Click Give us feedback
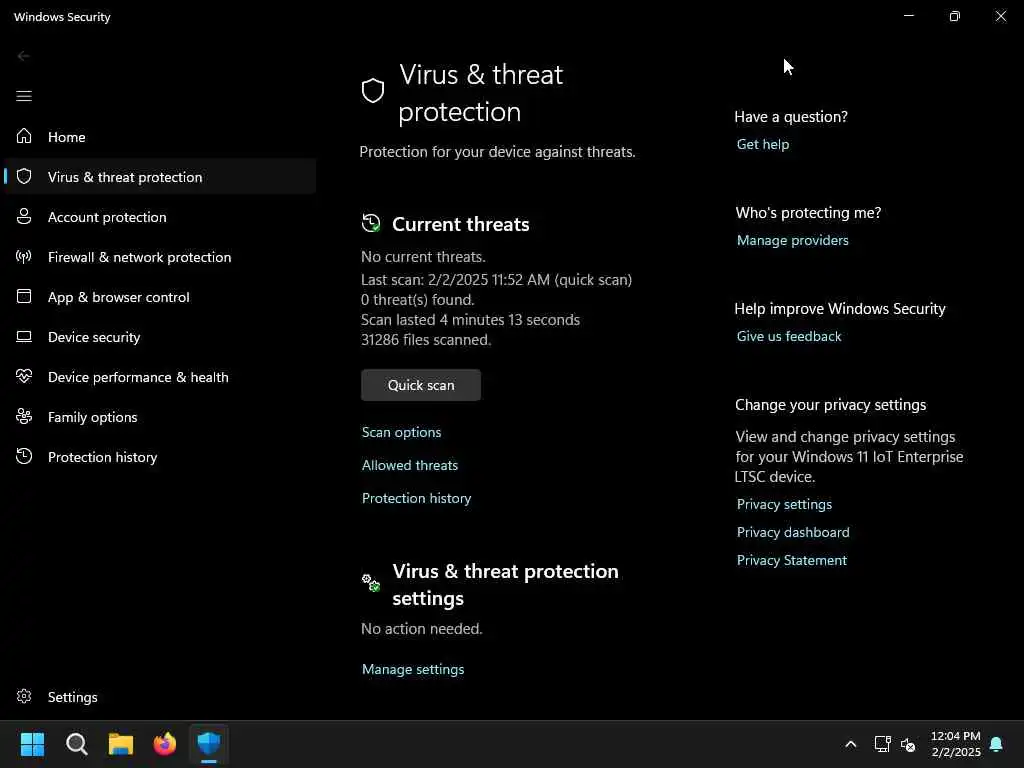Image resolution: width=1024 pixels, height=768 pixels. tap(789, 336)
